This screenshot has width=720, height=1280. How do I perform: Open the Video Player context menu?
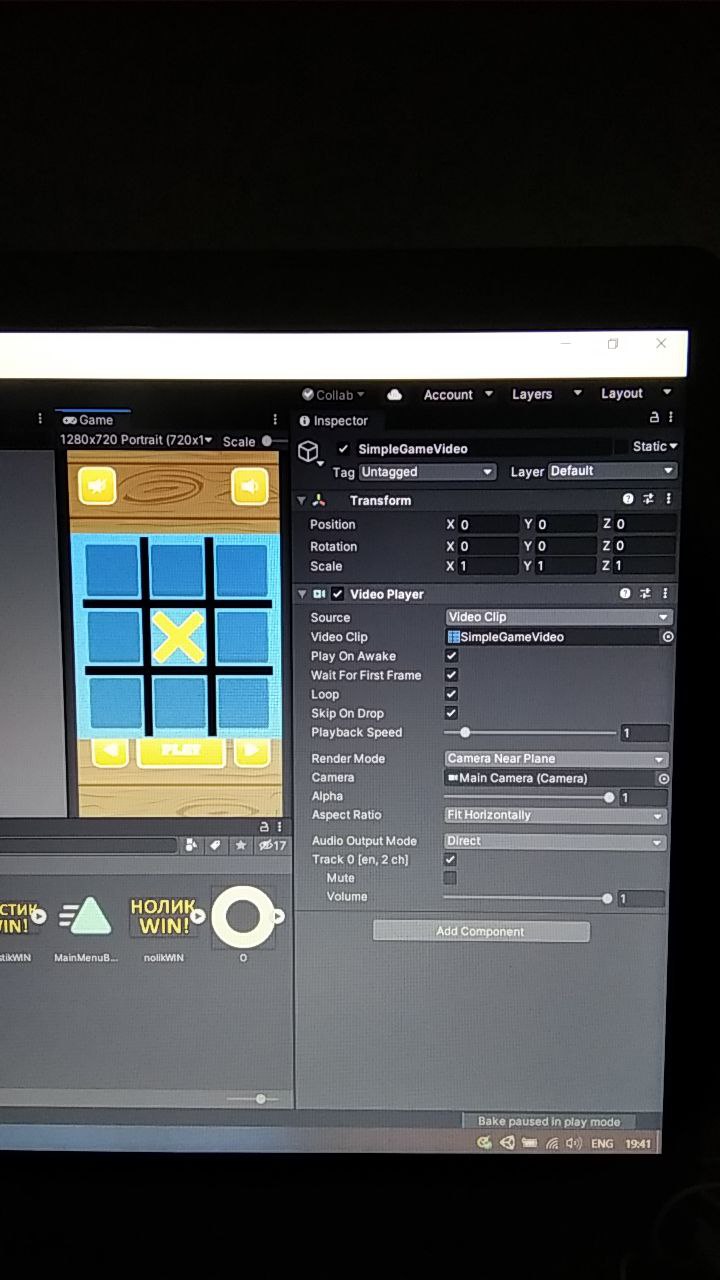point(667,593)
